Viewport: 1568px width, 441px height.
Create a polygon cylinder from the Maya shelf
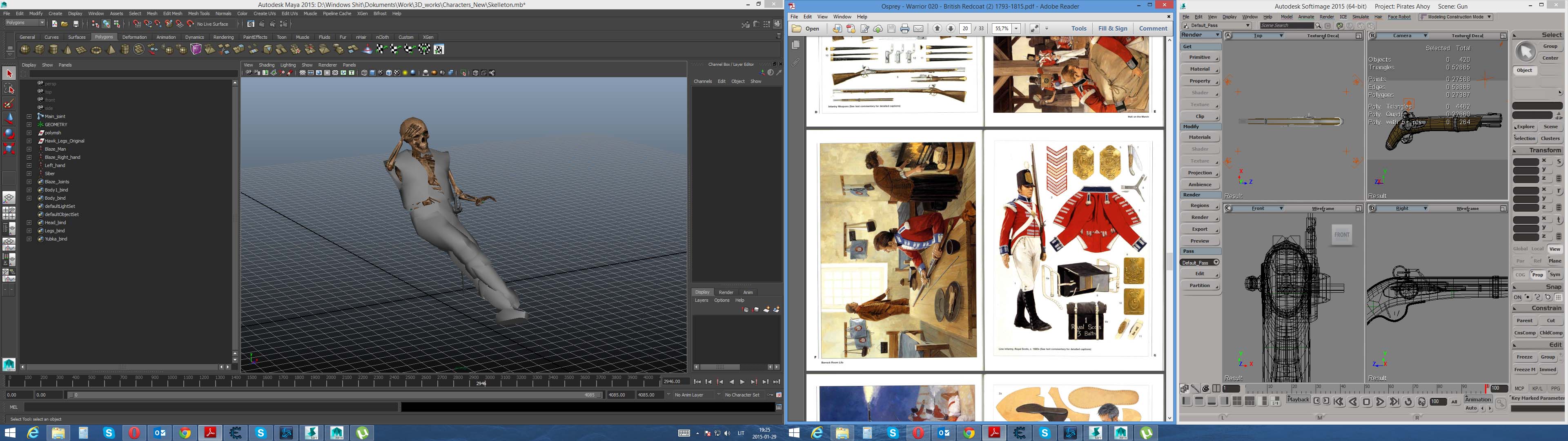53,49
